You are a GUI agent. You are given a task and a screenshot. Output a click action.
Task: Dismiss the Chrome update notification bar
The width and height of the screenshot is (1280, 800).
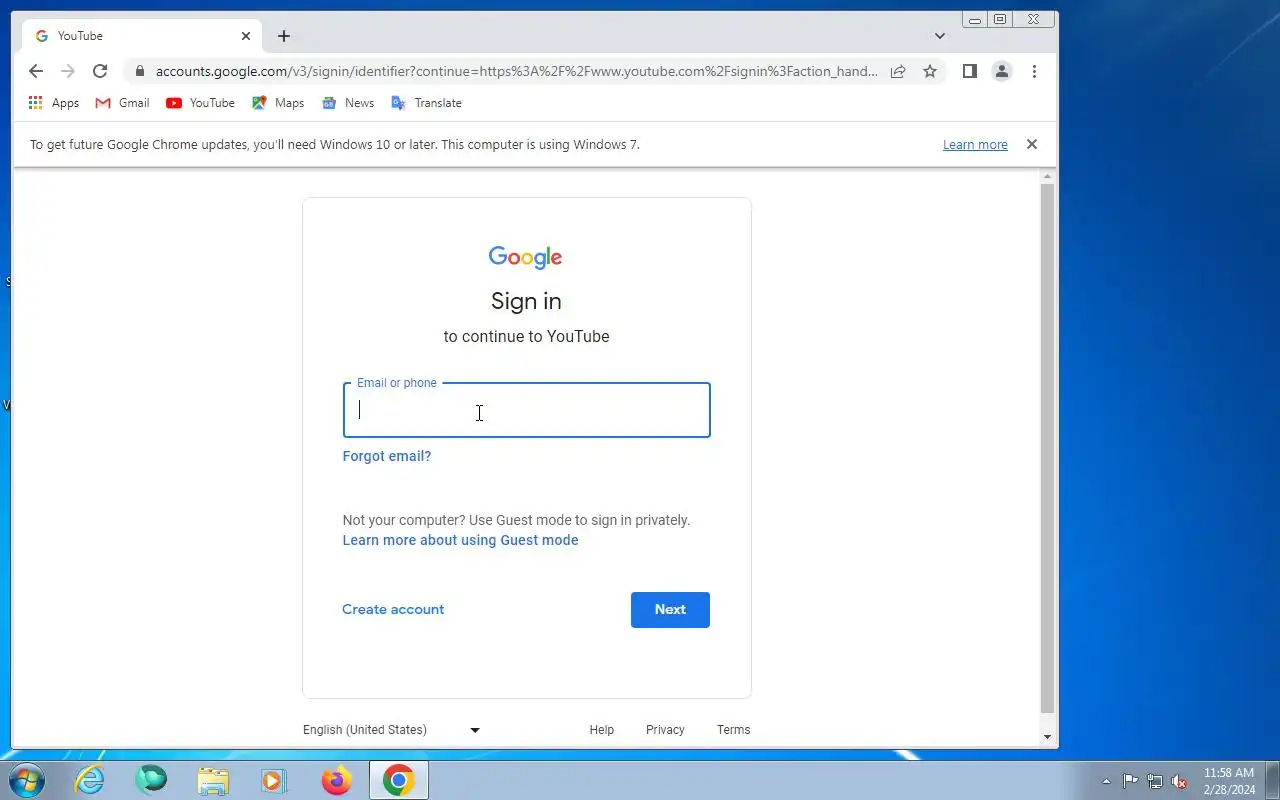[x=1032, y=144]
